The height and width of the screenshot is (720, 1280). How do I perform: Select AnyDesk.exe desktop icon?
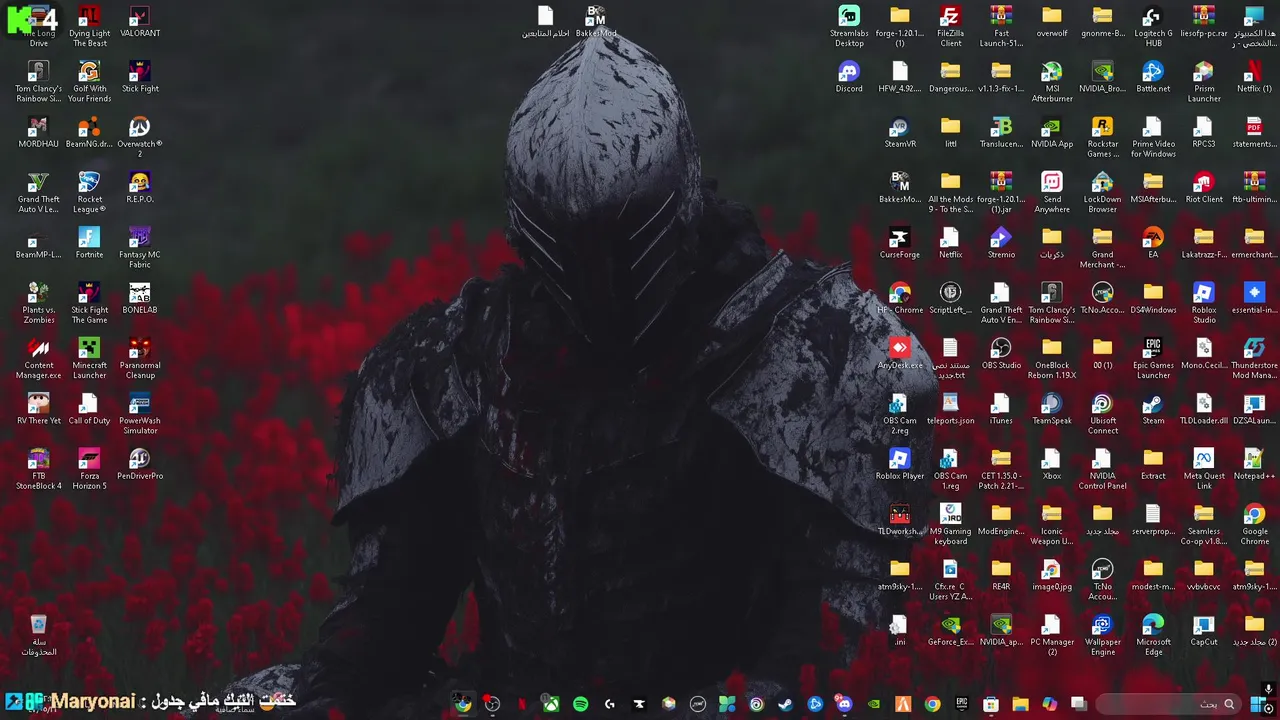tap(899, 353)
